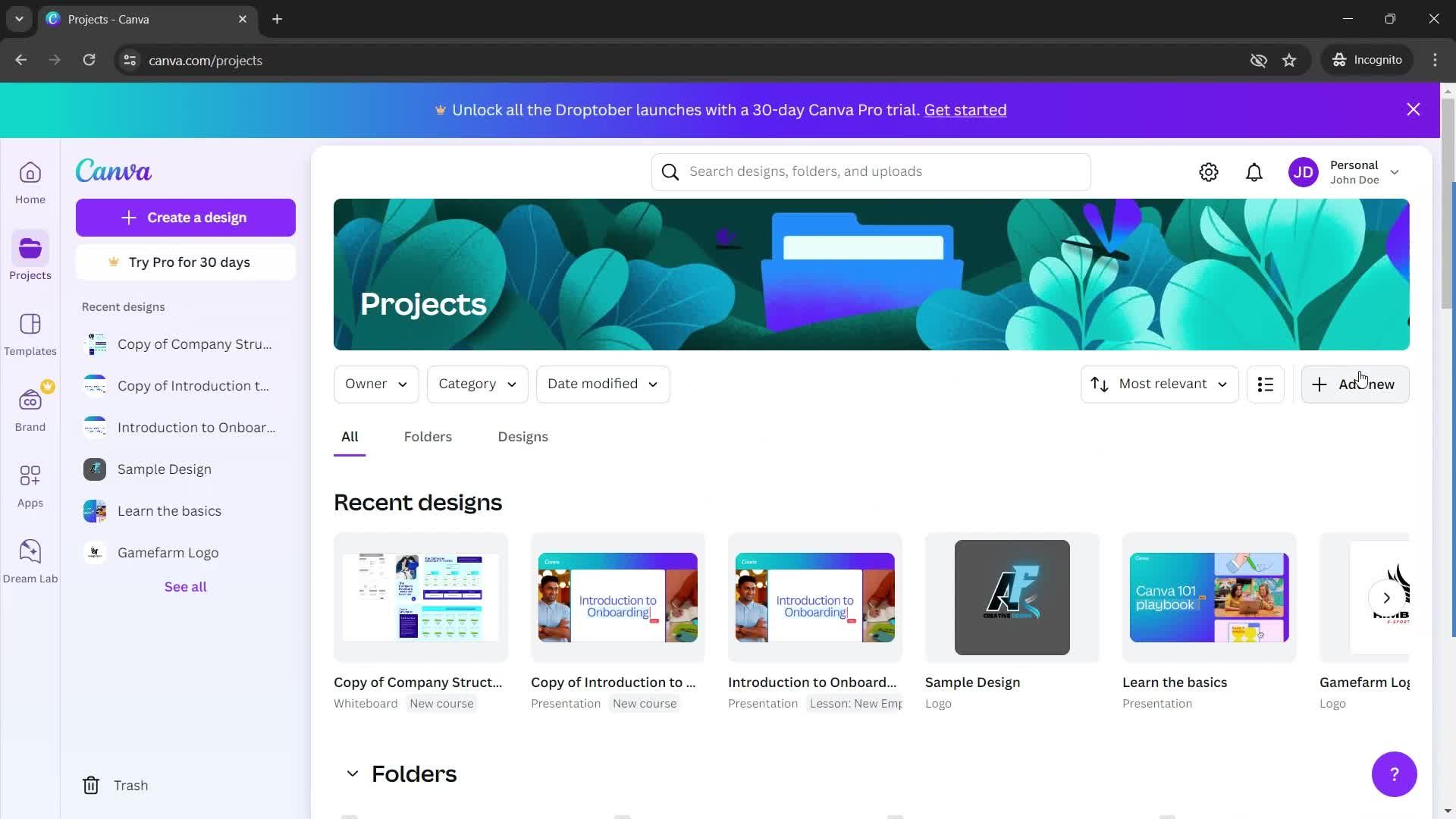Search designs folders and uploads field
Image resolution: width=1456 pixels, height=819 pixels.
point(872,171)
